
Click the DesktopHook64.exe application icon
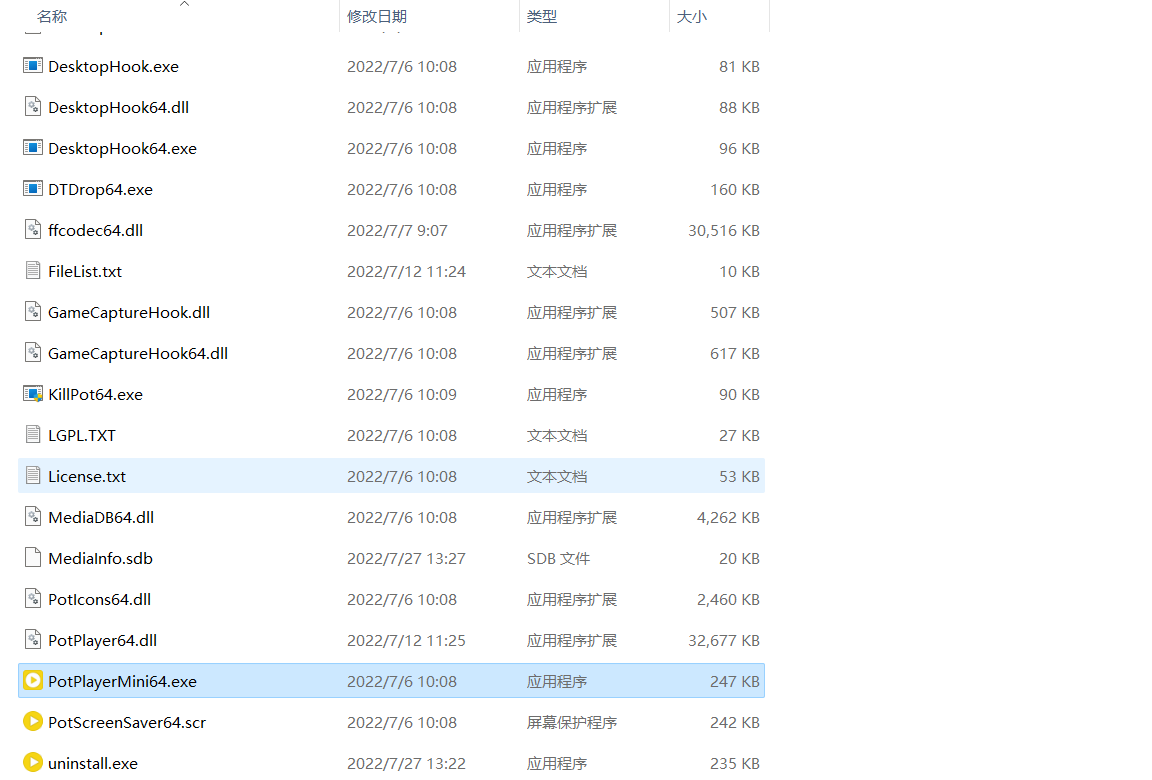32,148
